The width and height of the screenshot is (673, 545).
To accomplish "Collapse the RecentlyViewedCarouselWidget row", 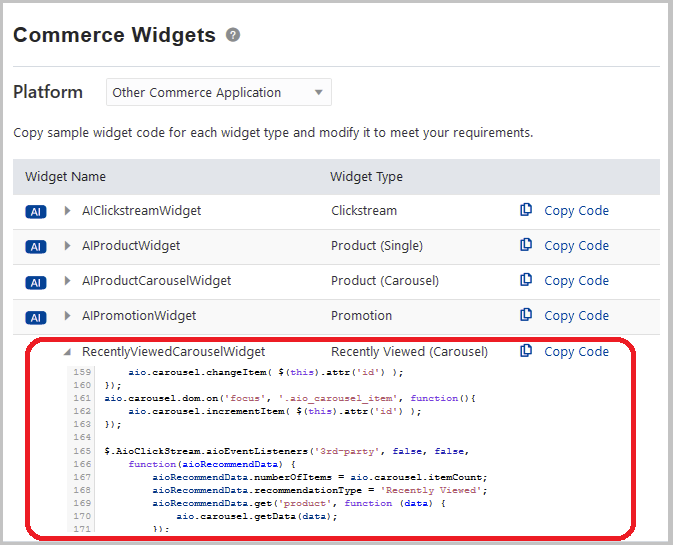I will [68, 352].
